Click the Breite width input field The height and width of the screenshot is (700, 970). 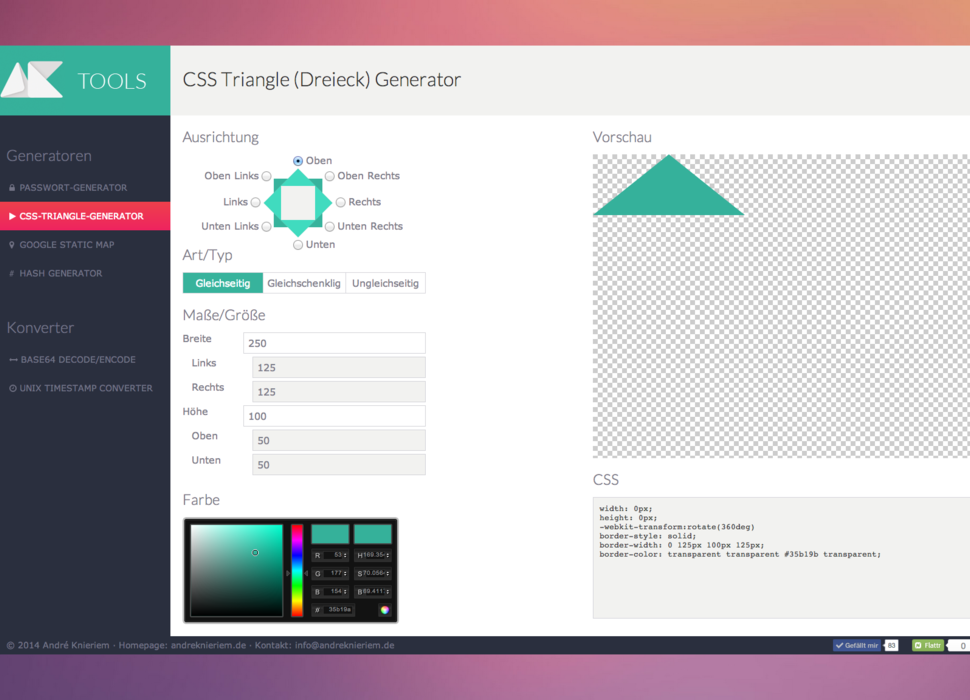pos(334,343)
